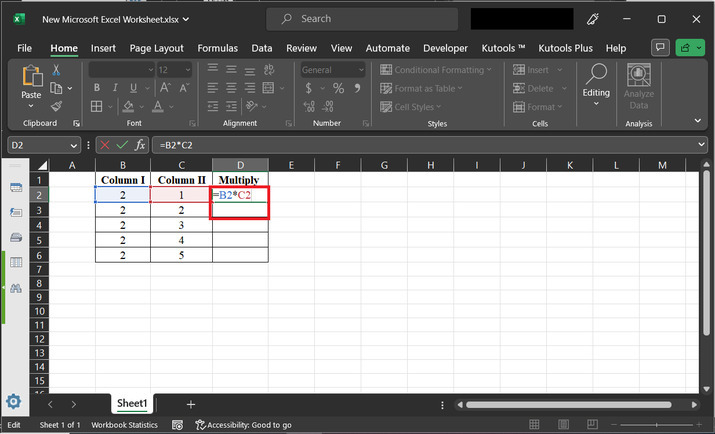
Task: Click the Align Left icon
Action: (212, 88)
